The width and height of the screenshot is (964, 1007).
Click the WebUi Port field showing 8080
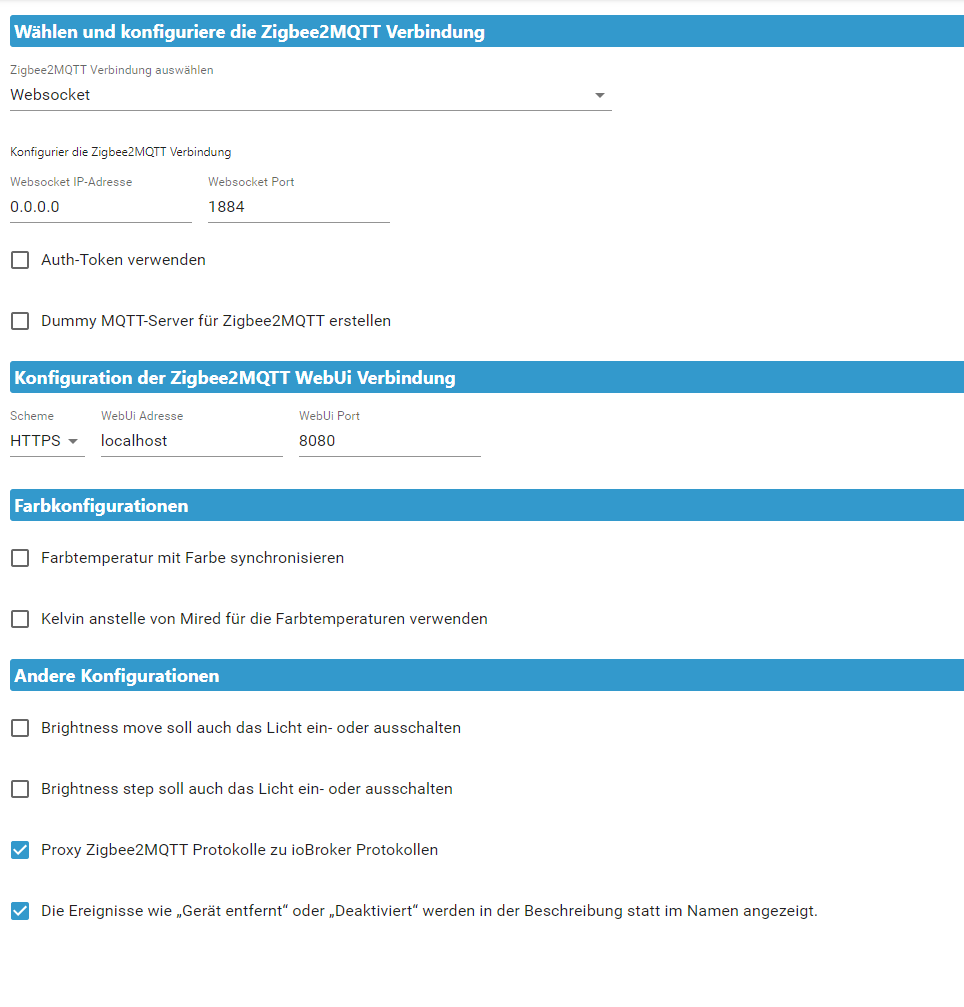[389, 441]
